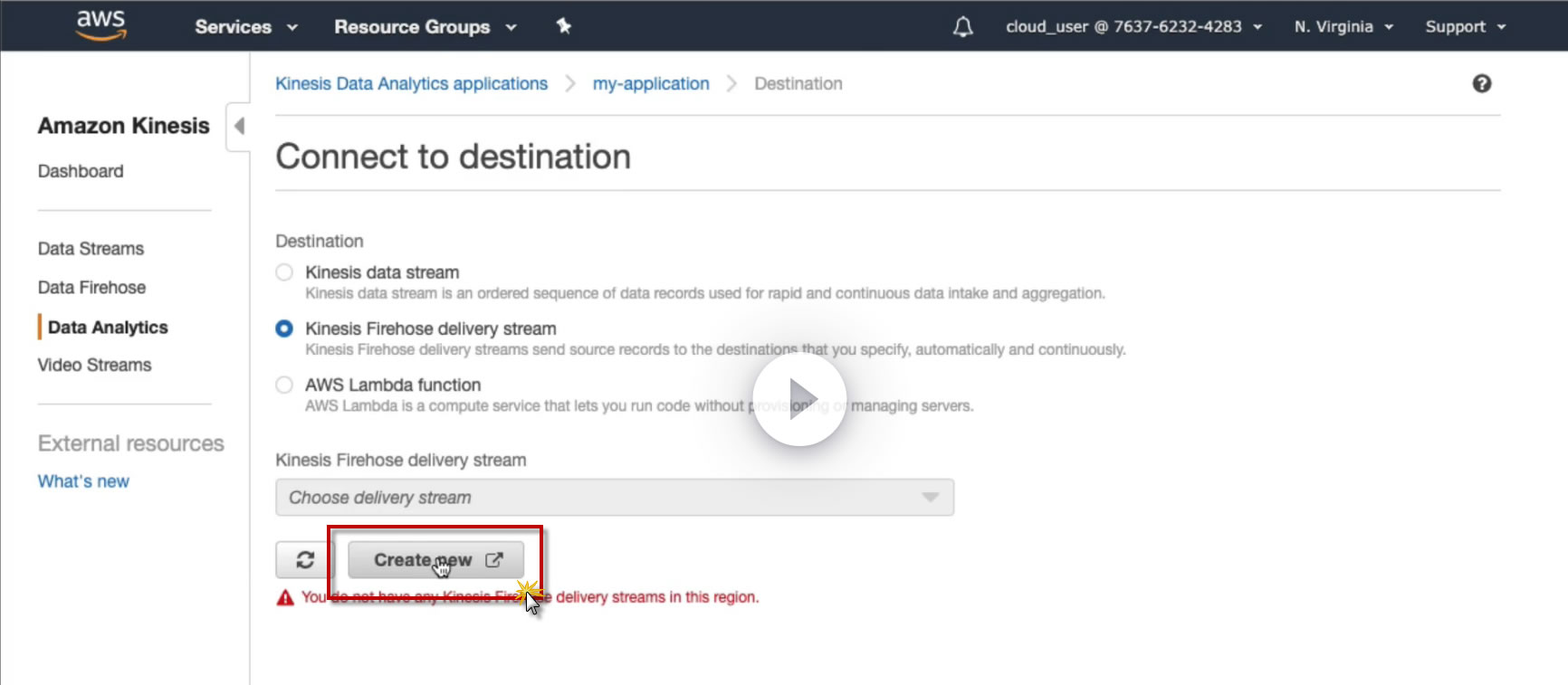This screenshot has height=685, width=1568.
Task: Click the What's new link
Action: point(83,481)
